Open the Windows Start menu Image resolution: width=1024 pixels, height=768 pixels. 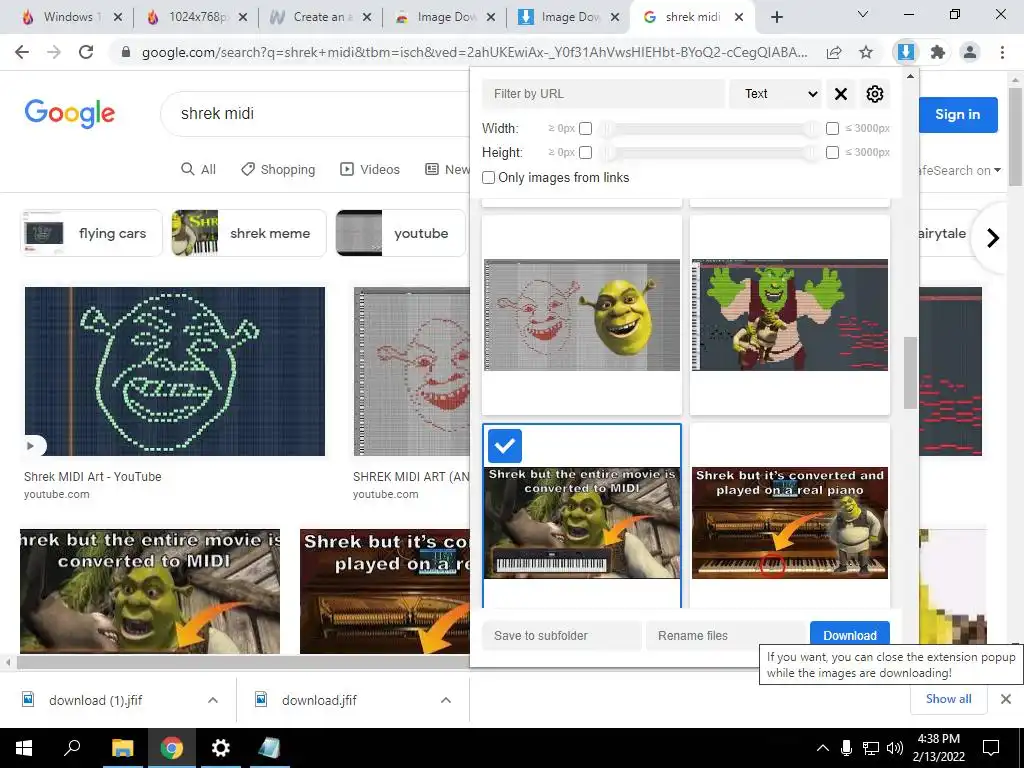pos(24,748)
